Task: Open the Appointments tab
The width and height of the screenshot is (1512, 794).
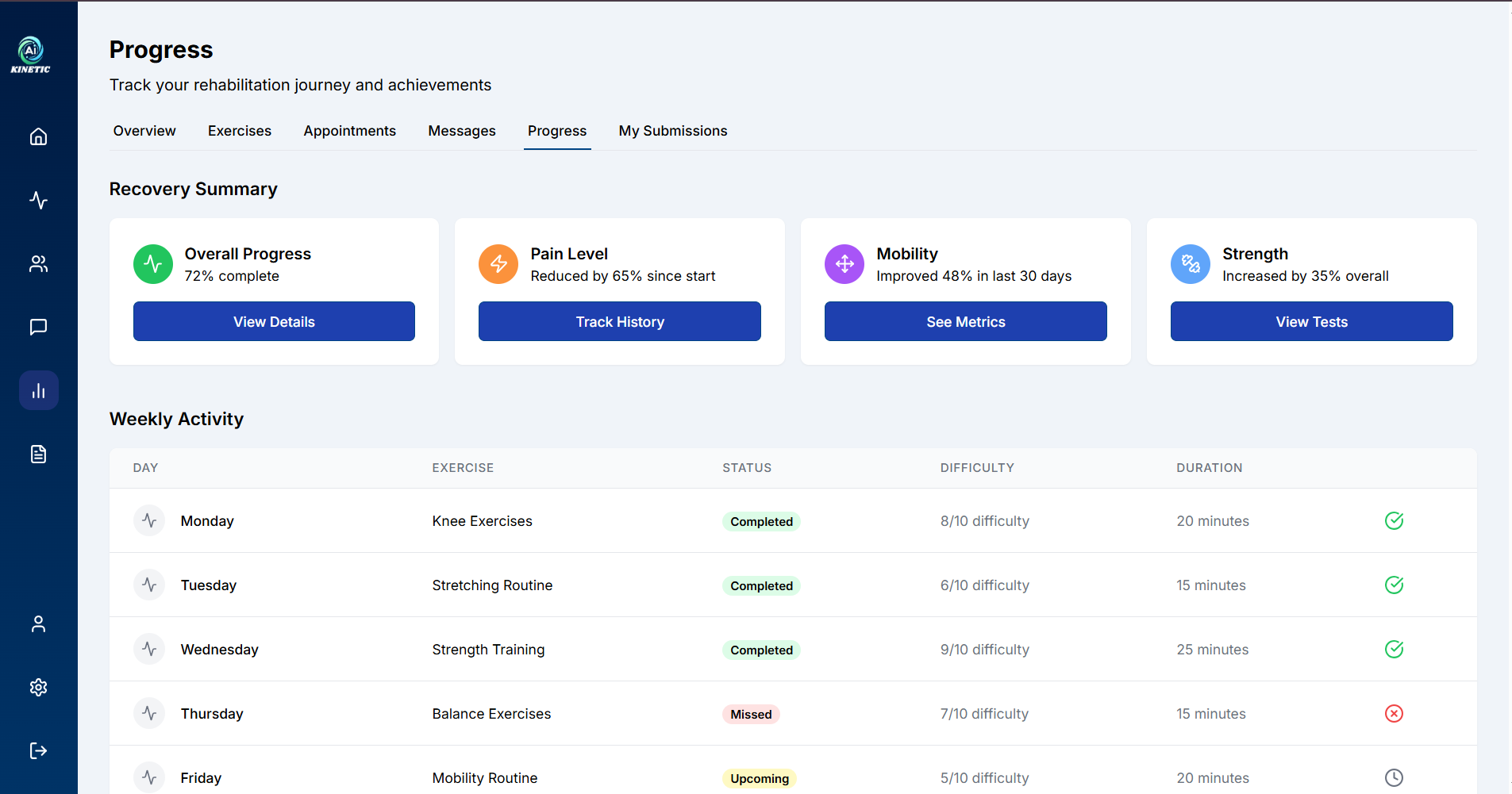Action: [x=350, y=131]
